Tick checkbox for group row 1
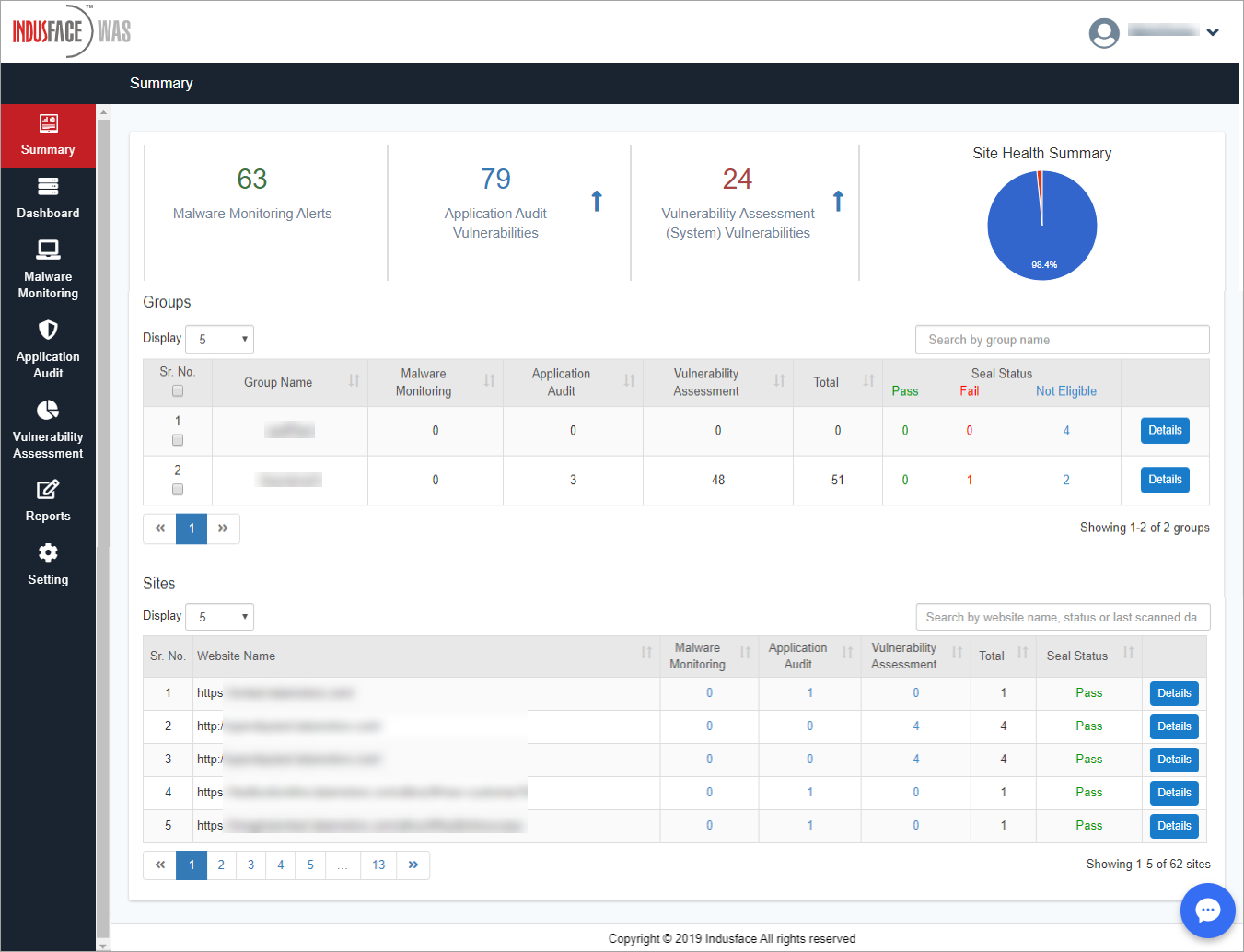1244x952 pixels. pos(178,440)
